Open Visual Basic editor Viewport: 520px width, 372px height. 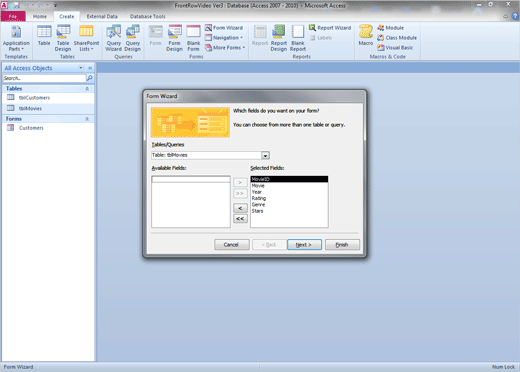click(x=395, y=48)
